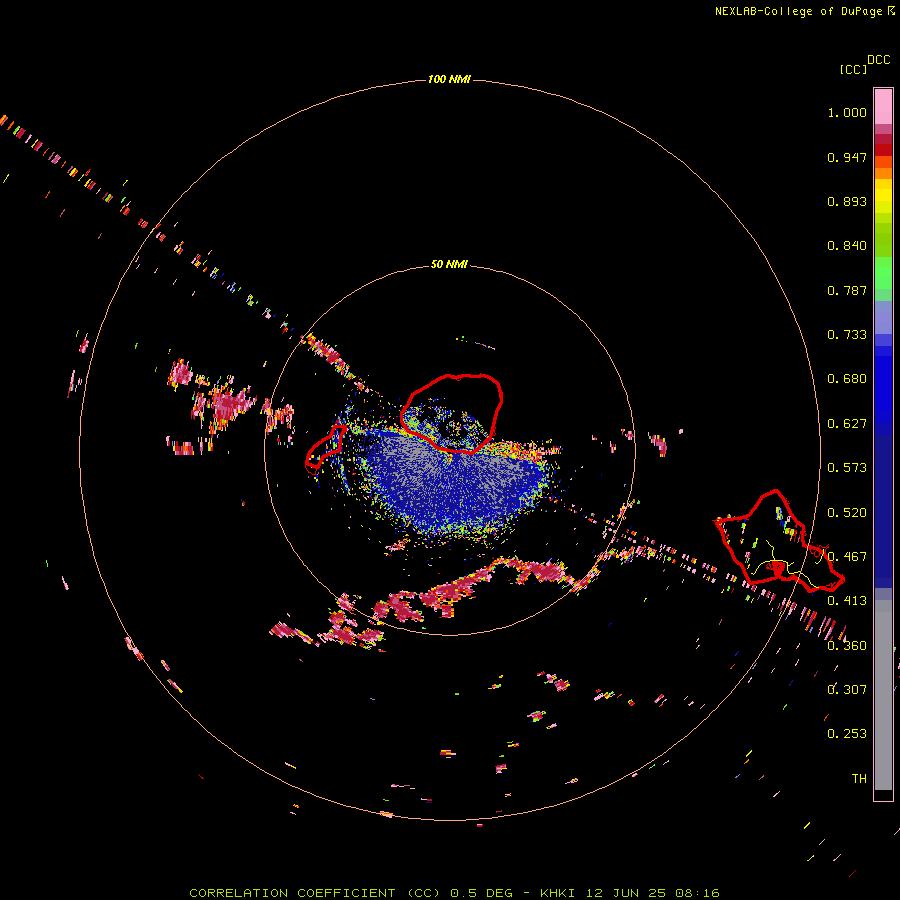
Task: Select the 1.000 scale value
Action: [x=847, y=112]
